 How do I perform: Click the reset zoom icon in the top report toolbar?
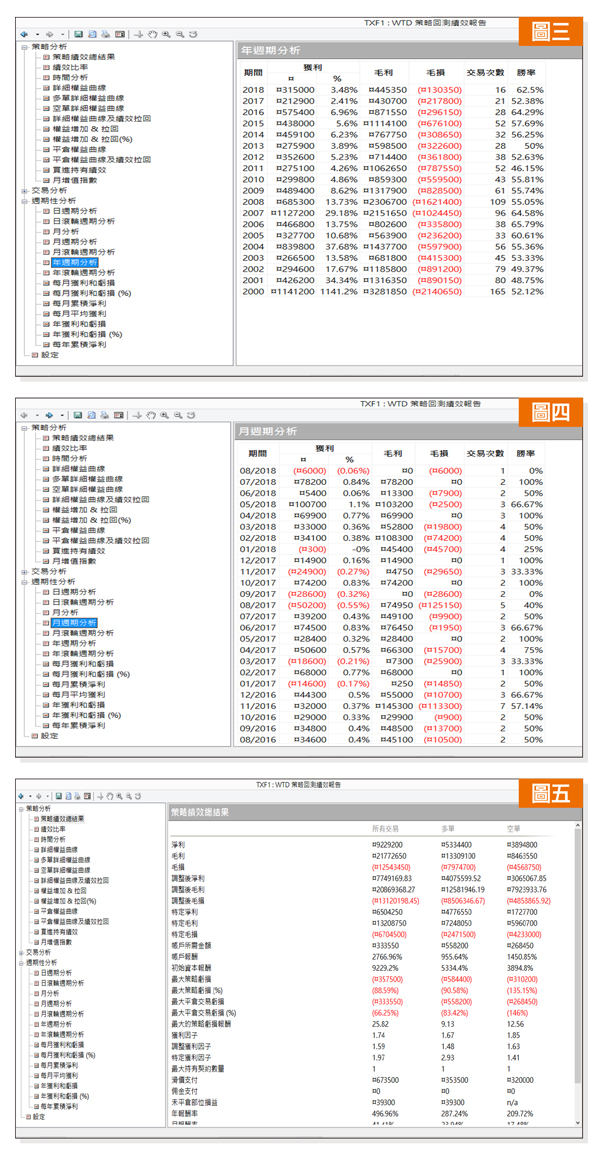192,34
